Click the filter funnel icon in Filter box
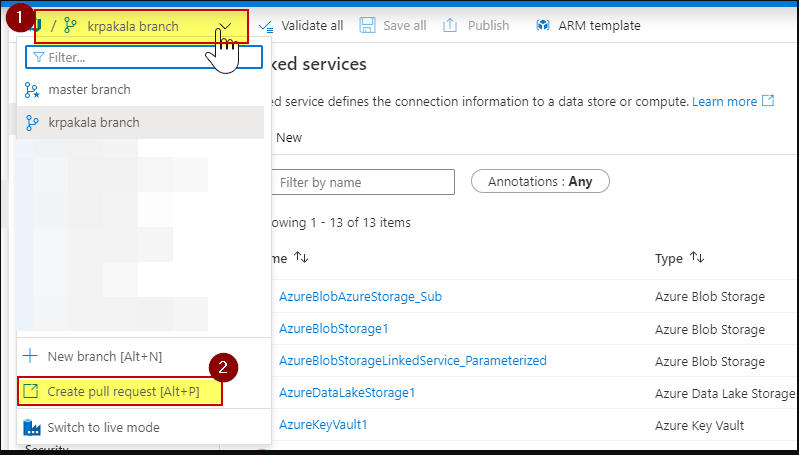The image size is (799, 455). pos(38,57)
